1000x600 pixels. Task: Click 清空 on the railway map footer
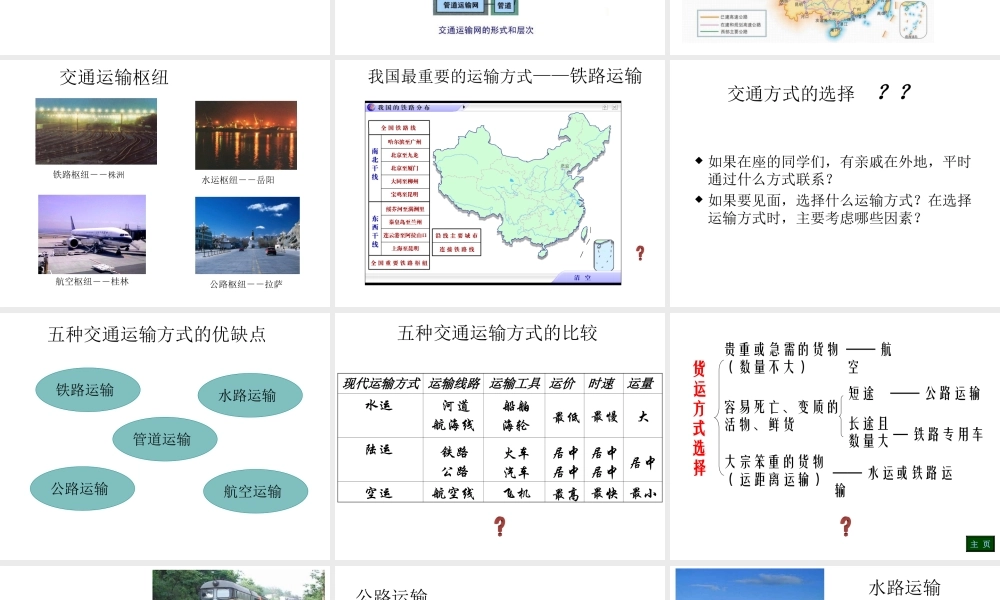tap(582, 278)
